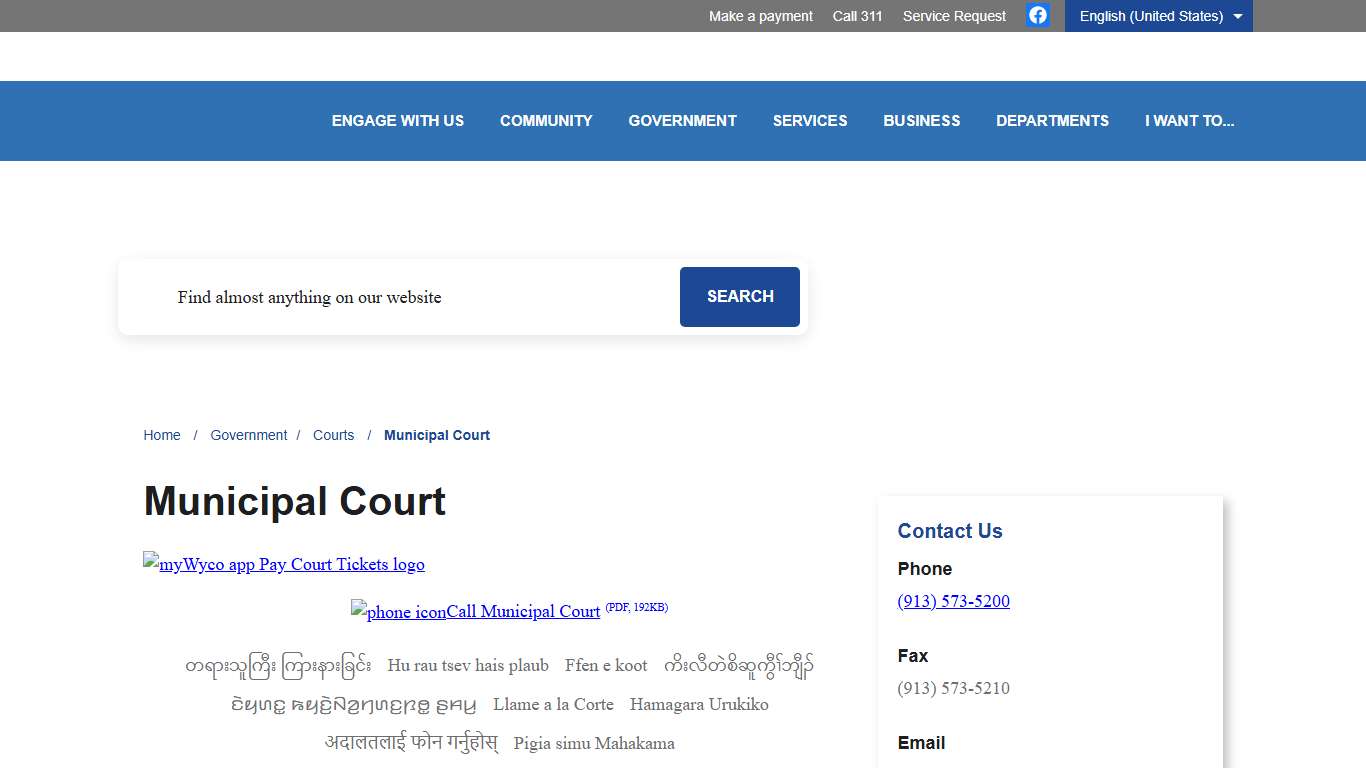Go to Courts breadcrumb link
The image size is (1366, 768).
coord(333,435)
